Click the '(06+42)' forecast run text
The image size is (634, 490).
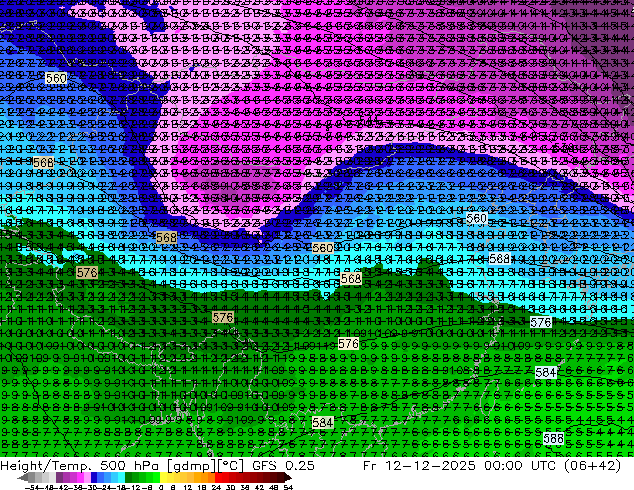pos(592,466)
